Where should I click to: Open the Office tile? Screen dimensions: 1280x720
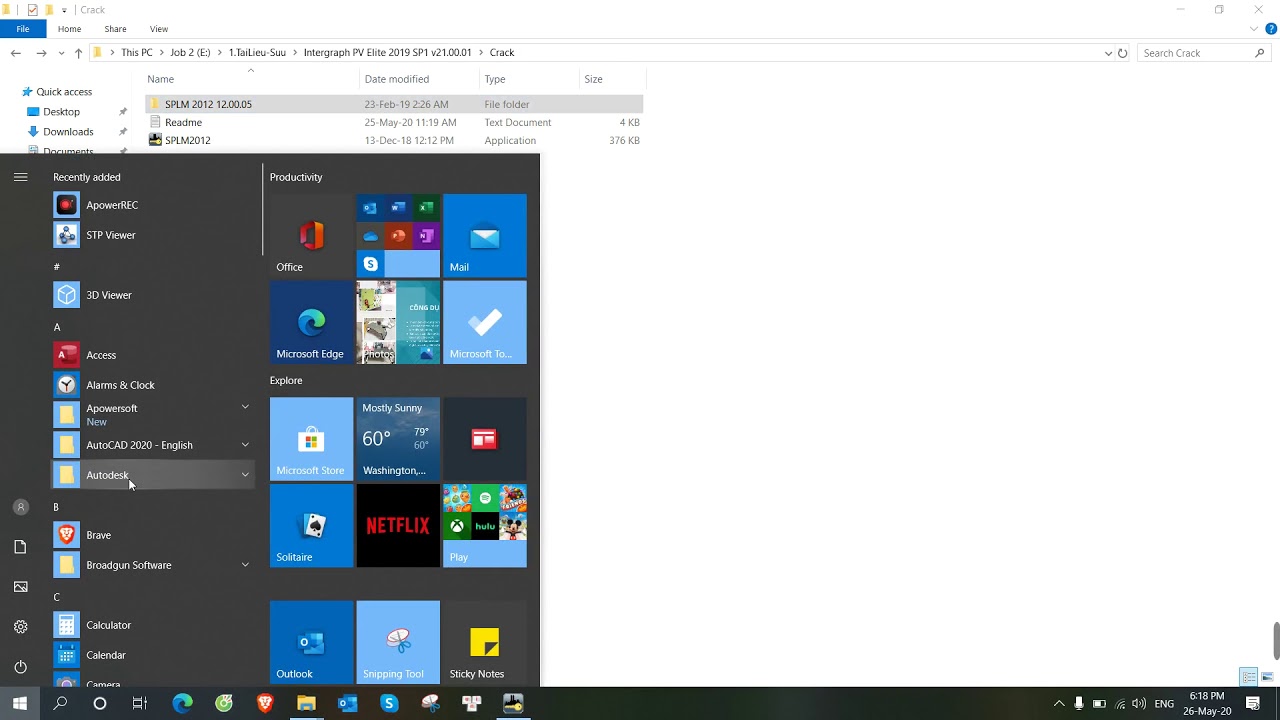coord(311,236)
